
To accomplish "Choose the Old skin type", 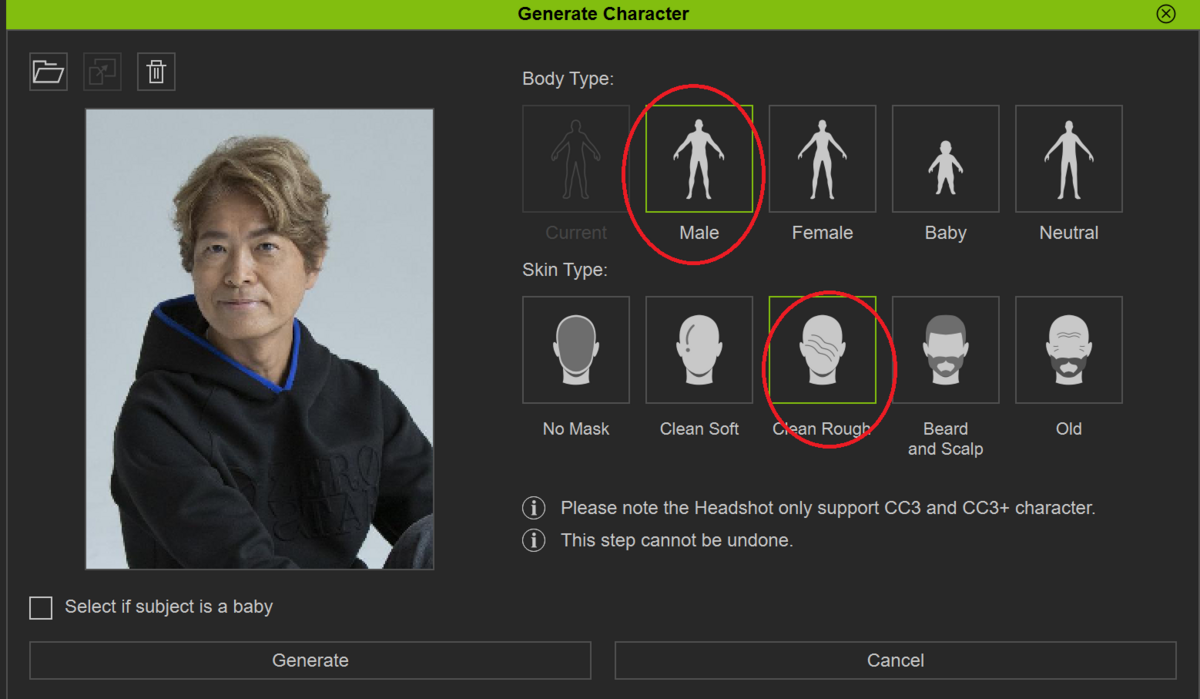I will point(1068,349).
